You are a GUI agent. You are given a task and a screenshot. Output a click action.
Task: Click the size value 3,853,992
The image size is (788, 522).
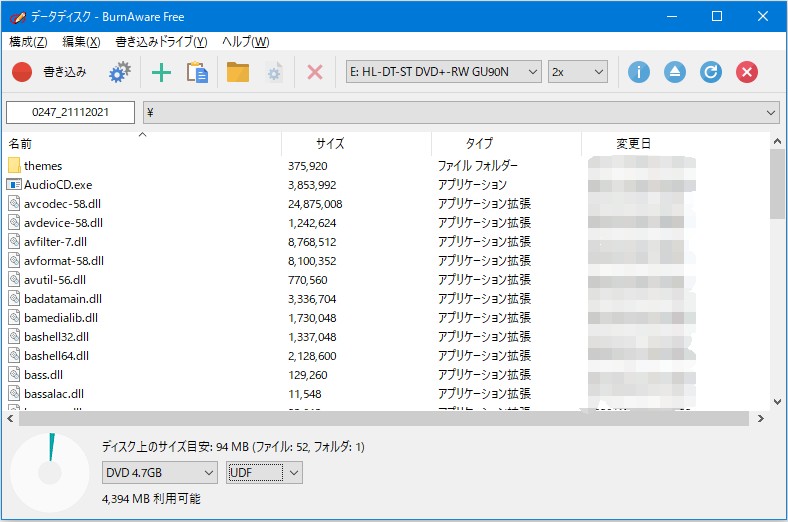click(312, 185)
